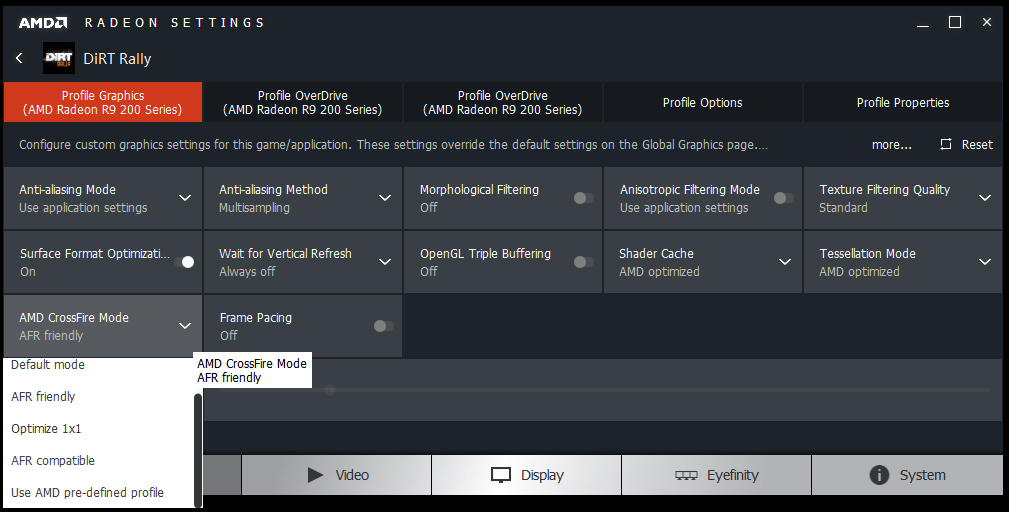Viewport: 1009px width, 512px height.
Task: Open the Eyefinity section
Action: coord(717,475)
